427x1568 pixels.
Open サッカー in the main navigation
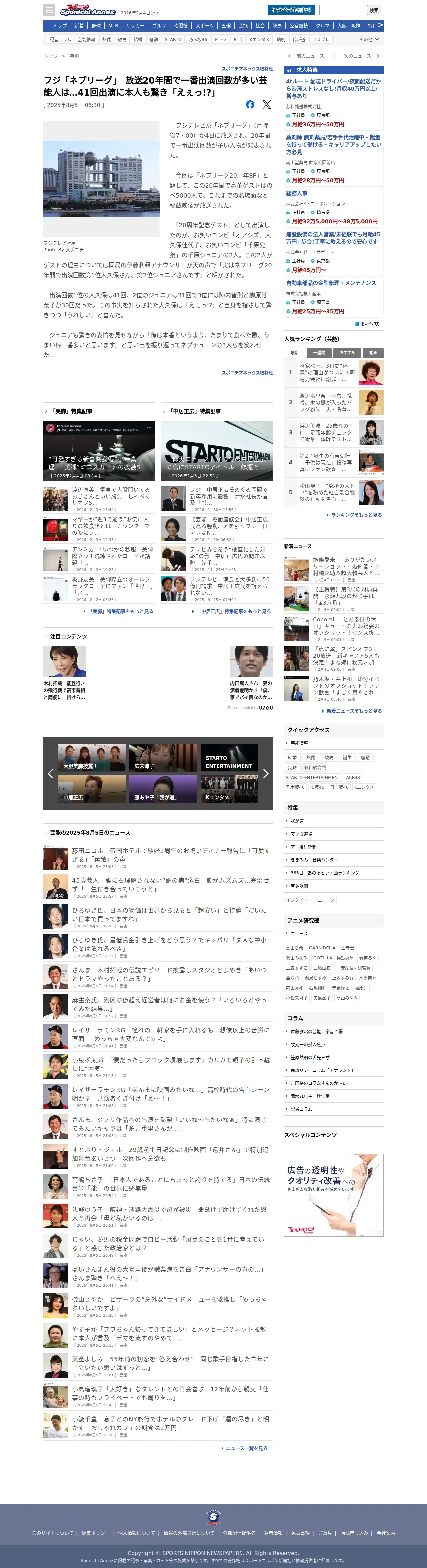(135, 26)
